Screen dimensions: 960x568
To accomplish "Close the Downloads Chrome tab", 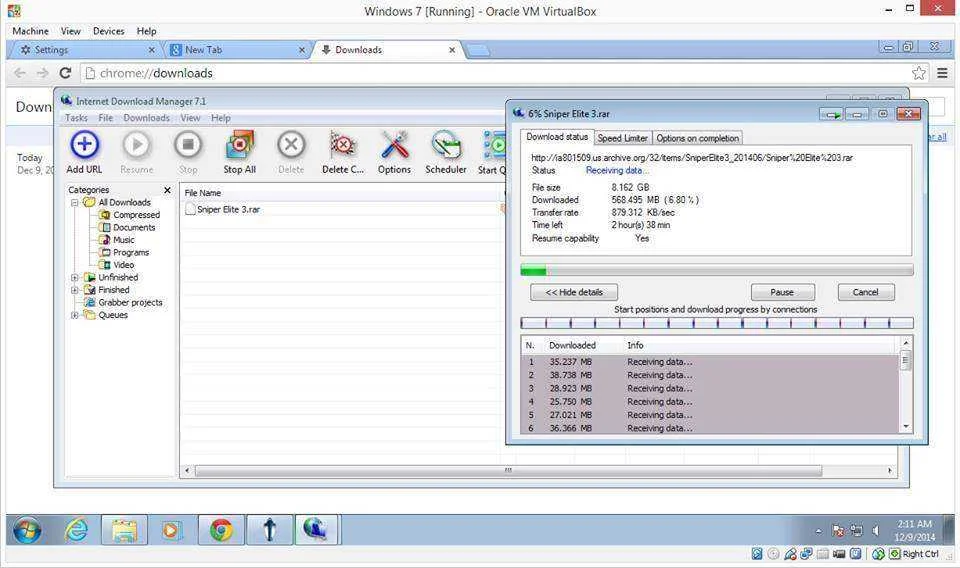I will 452,50.
